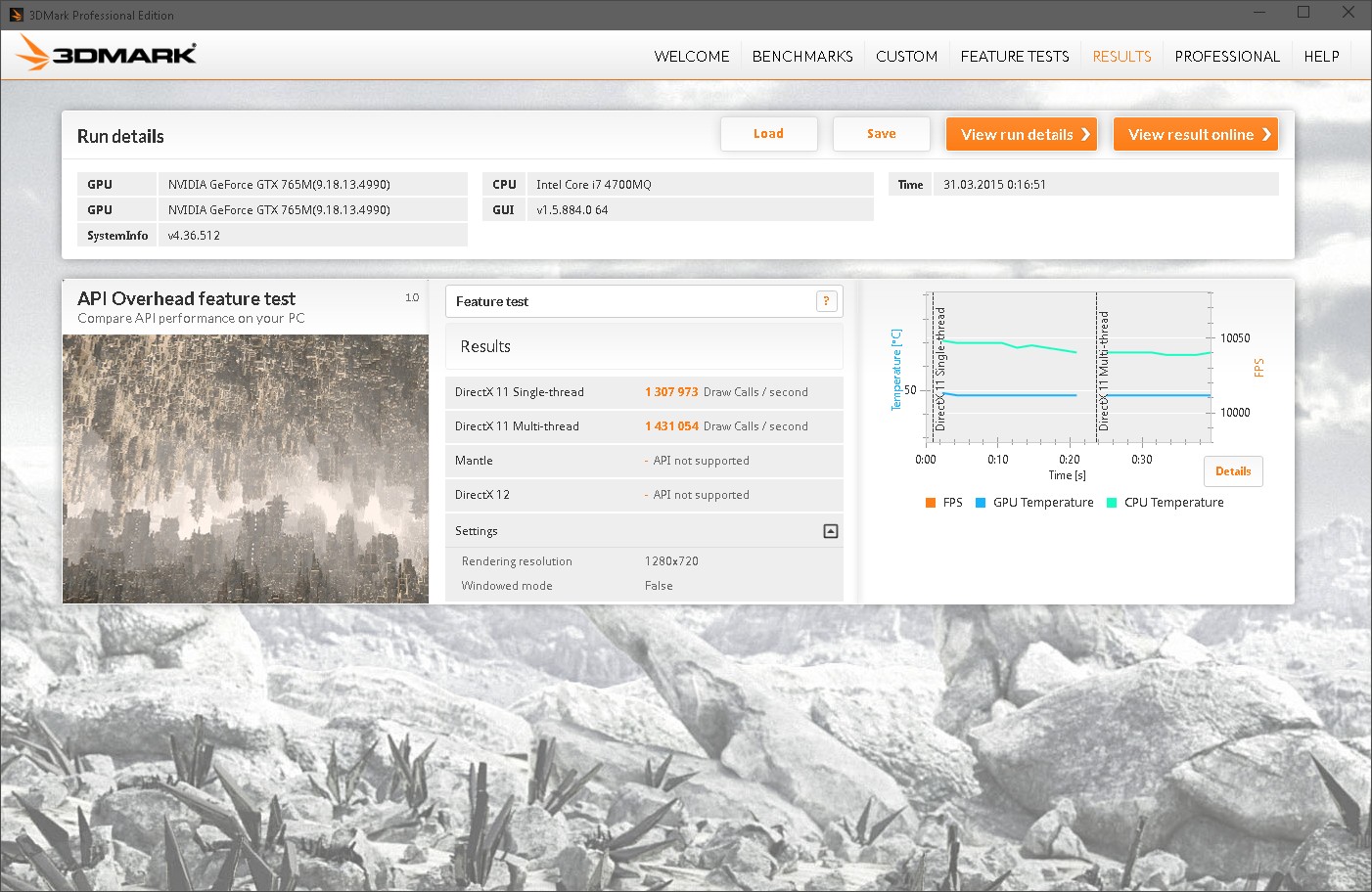Click the 1 431 054 draw calls score

point(671,426)
